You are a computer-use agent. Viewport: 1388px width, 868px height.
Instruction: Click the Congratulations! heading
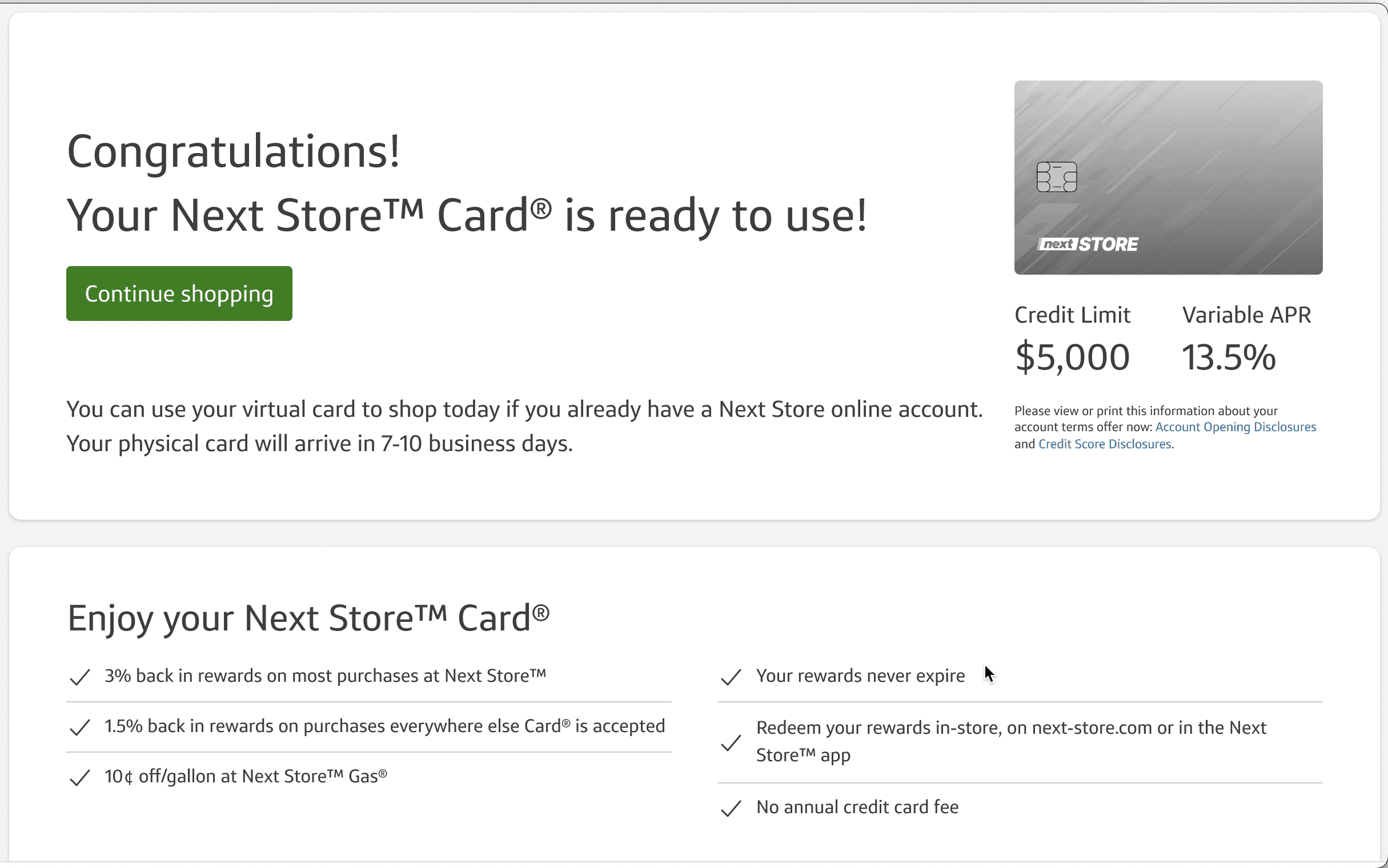(233, 151)
